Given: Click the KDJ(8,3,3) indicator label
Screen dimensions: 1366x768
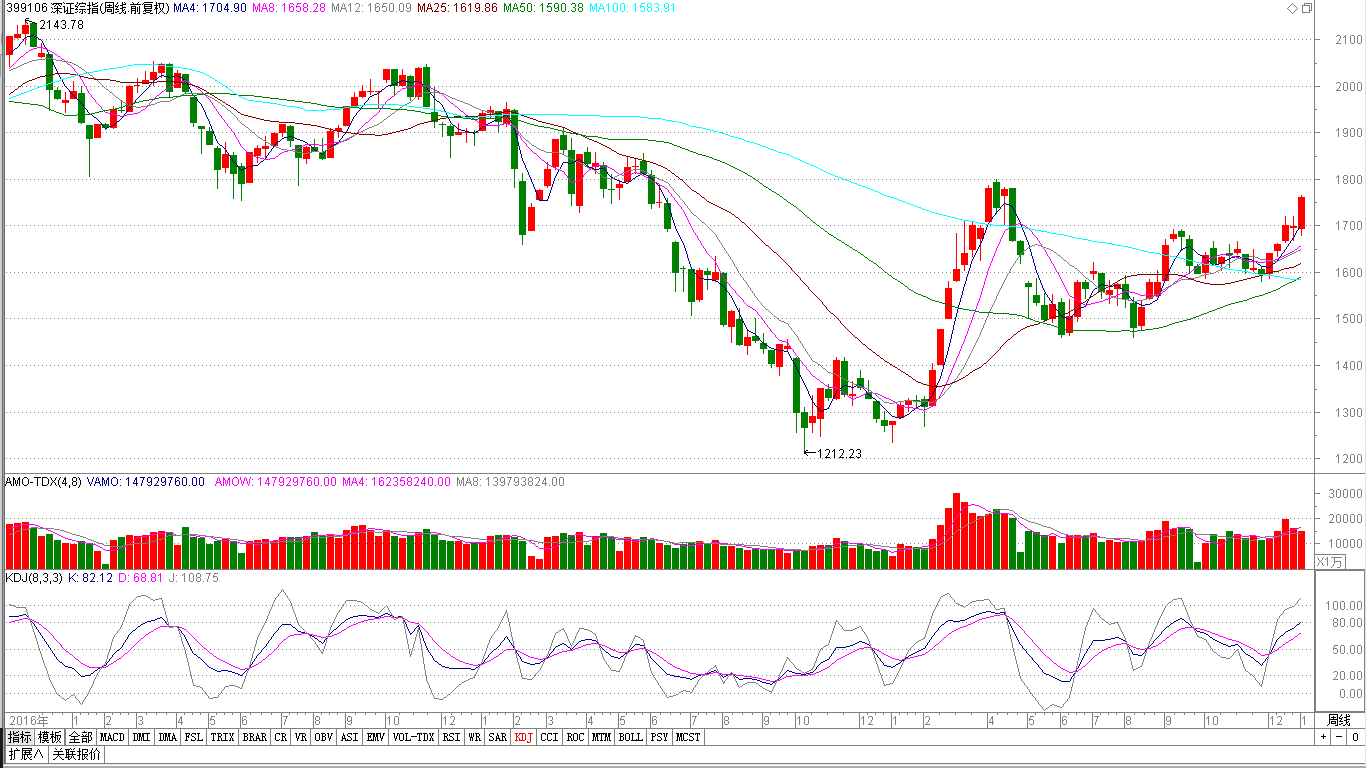Looking at the screenshot, I should pos(34,578).
